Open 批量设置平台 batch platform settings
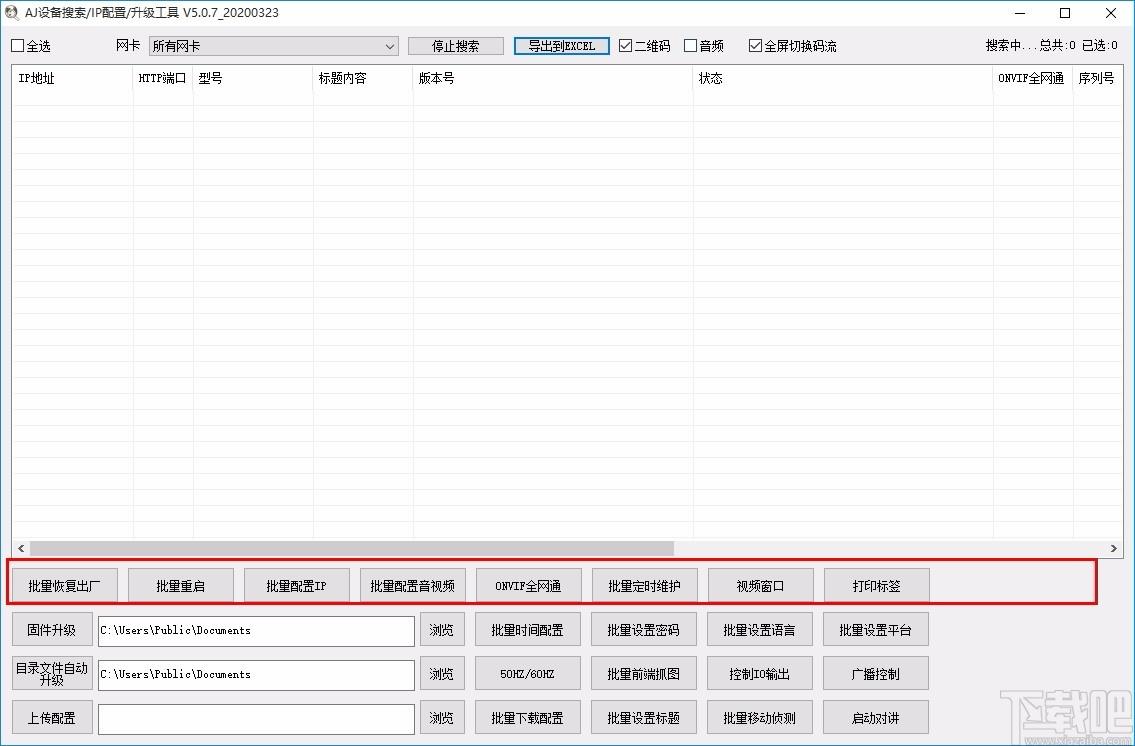1135x746 pixels. (x=876, y=630)
